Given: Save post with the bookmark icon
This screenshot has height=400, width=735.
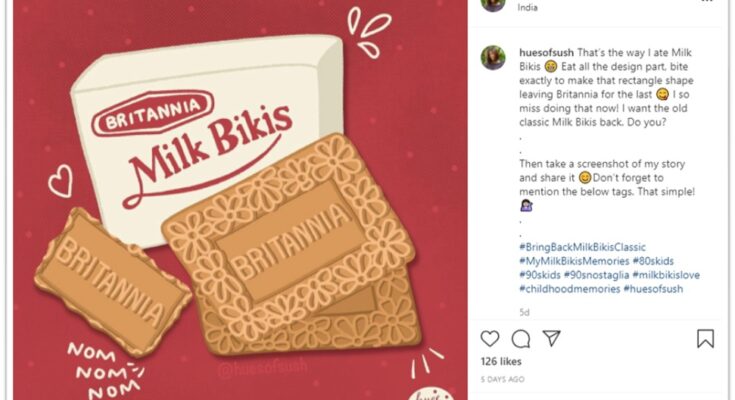Looking at the screenshot, I should pos(705,339).
